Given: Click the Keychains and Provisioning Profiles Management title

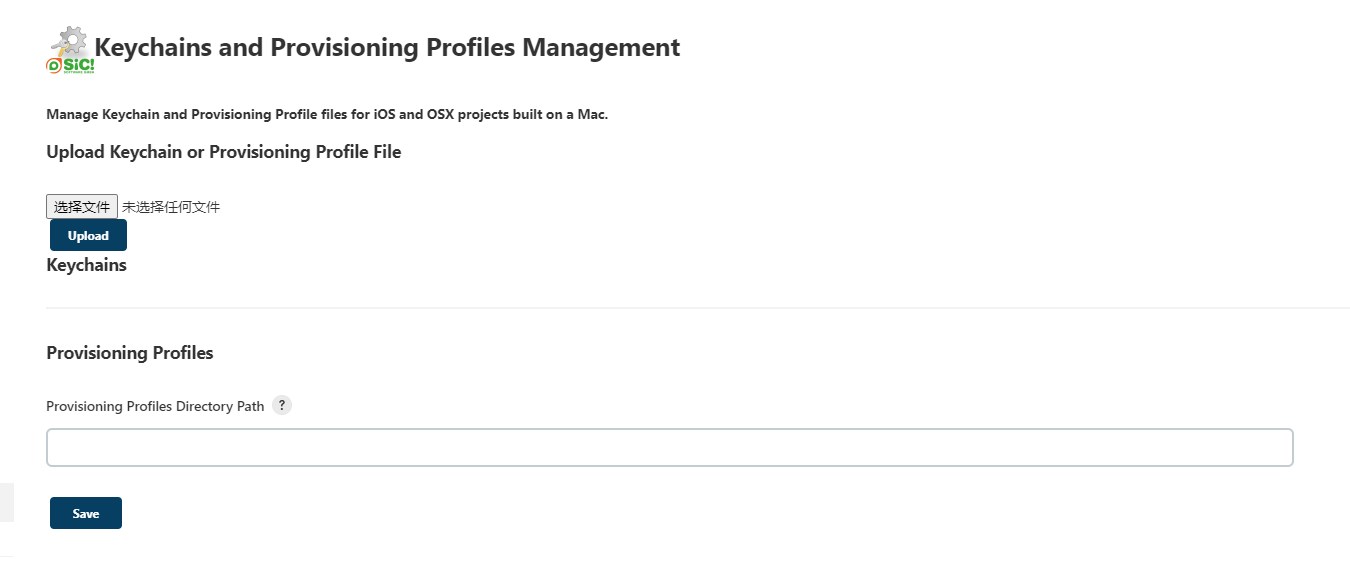Looking at the screenshot, I should coord(387,48).
